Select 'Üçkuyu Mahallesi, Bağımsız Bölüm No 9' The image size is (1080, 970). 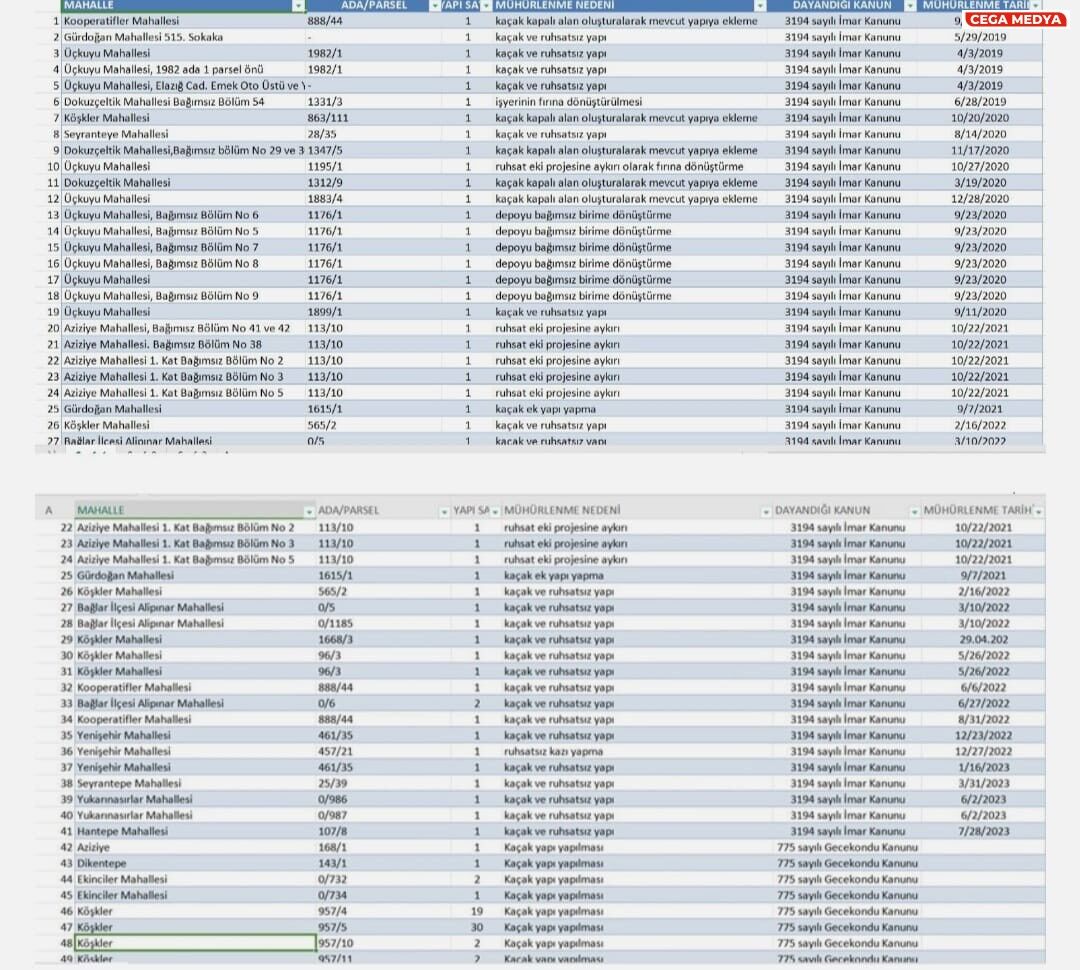(x=161, y=296)
